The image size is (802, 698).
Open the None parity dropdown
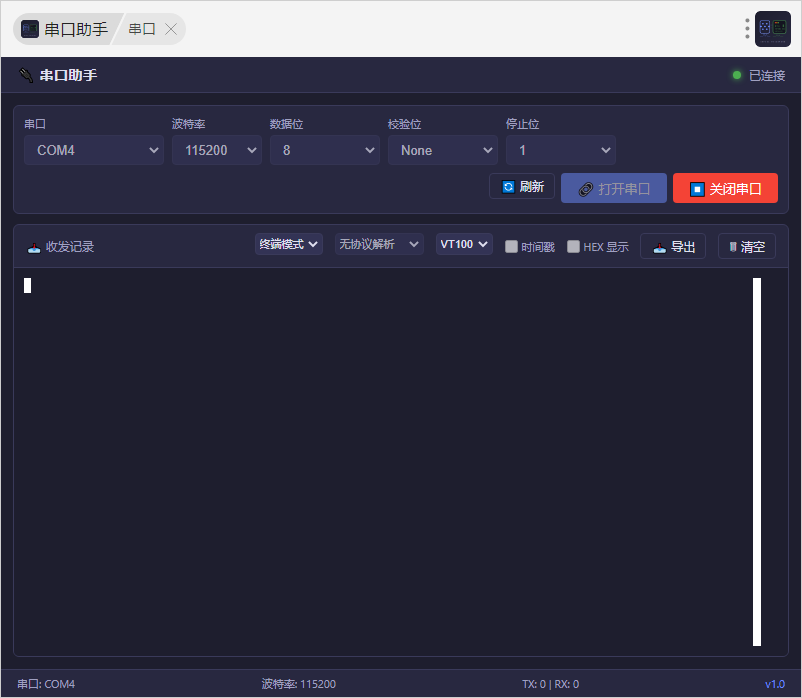pos(443,150)
